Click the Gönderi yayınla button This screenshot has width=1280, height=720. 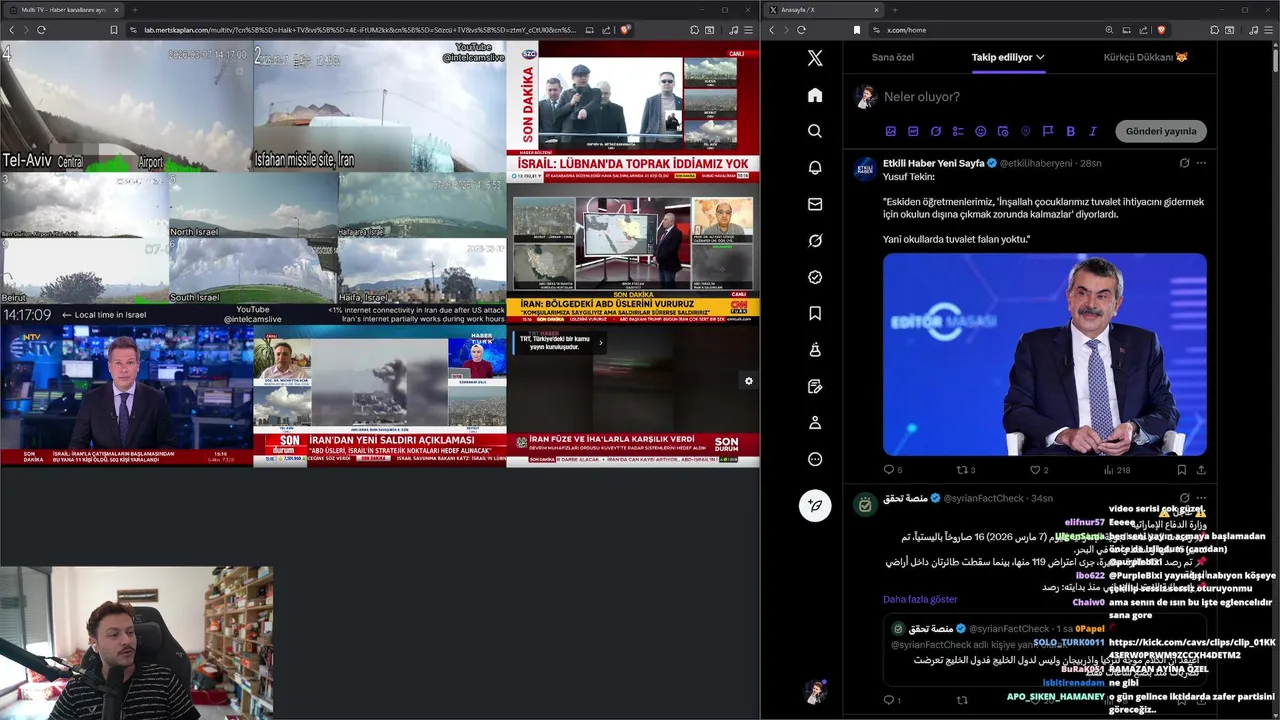pyautogui.click(x=1161, y=131)
